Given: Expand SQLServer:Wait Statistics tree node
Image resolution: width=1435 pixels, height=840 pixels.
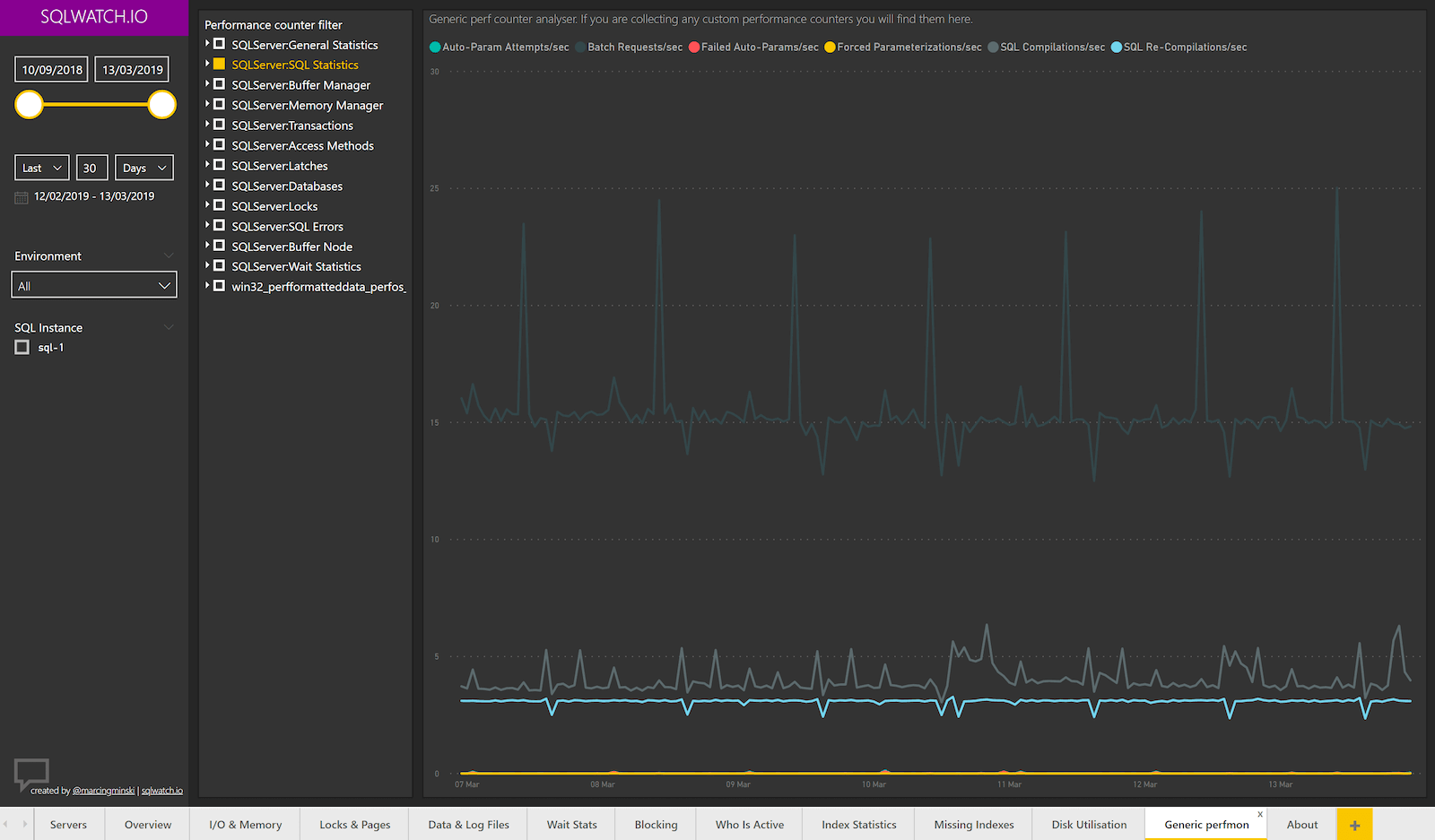Looking at the screenshot, I should pos(207,265).
